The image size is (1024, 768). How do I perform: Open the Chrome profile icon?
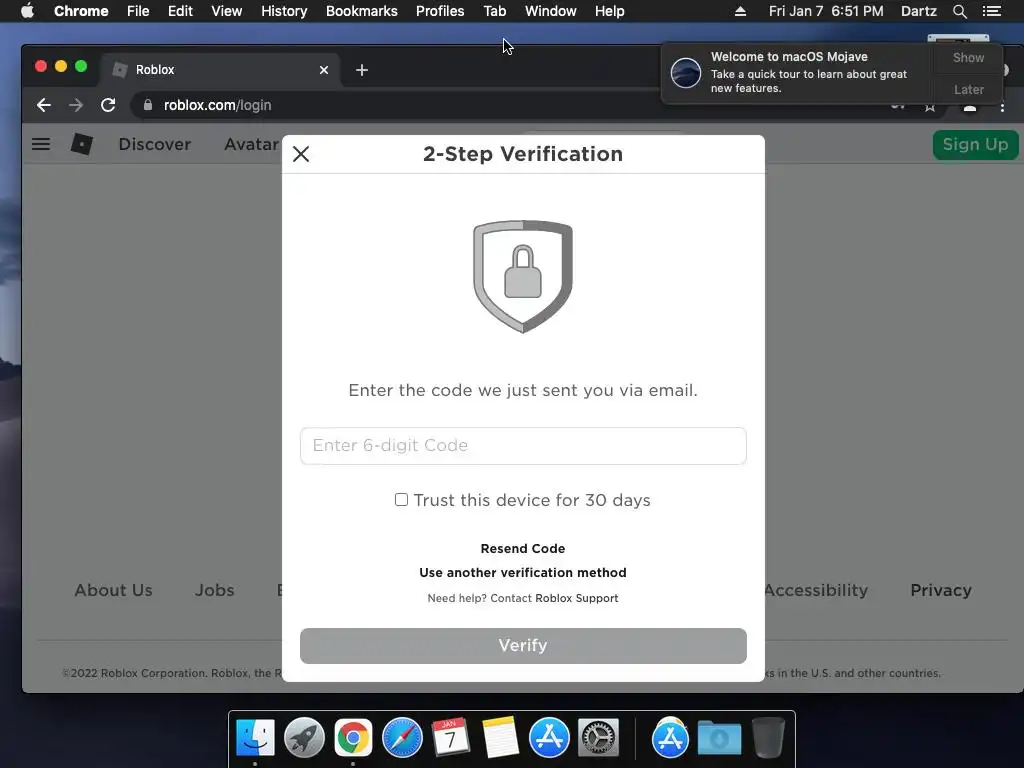pyautogui.click(x=970, y=106)
